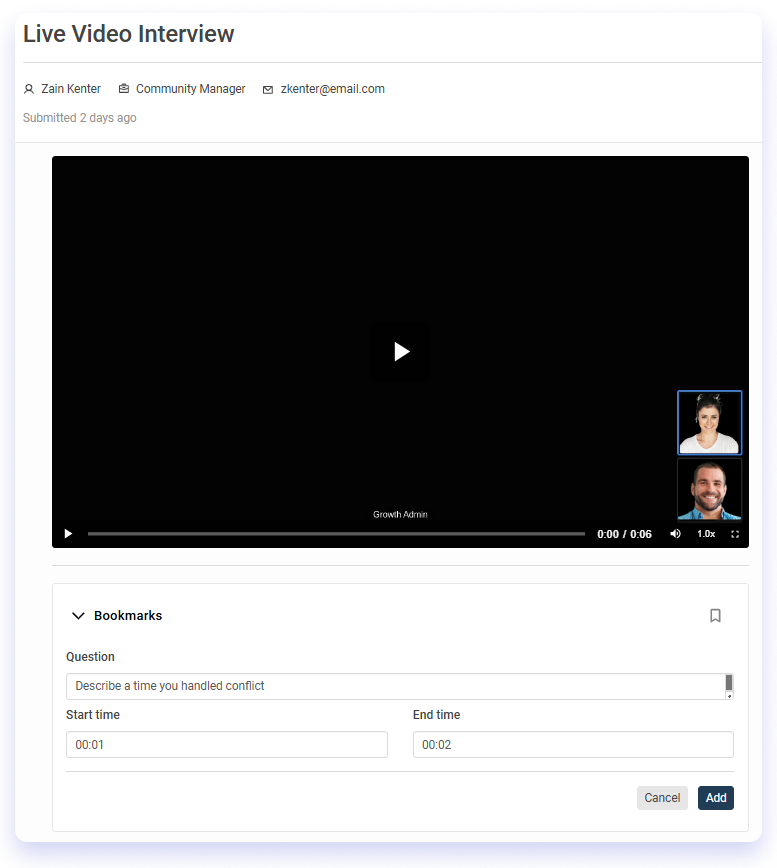777x868 pixels.
Task: Click the person icon beside Zain Kenter
Action: click(x=29, y=89)
